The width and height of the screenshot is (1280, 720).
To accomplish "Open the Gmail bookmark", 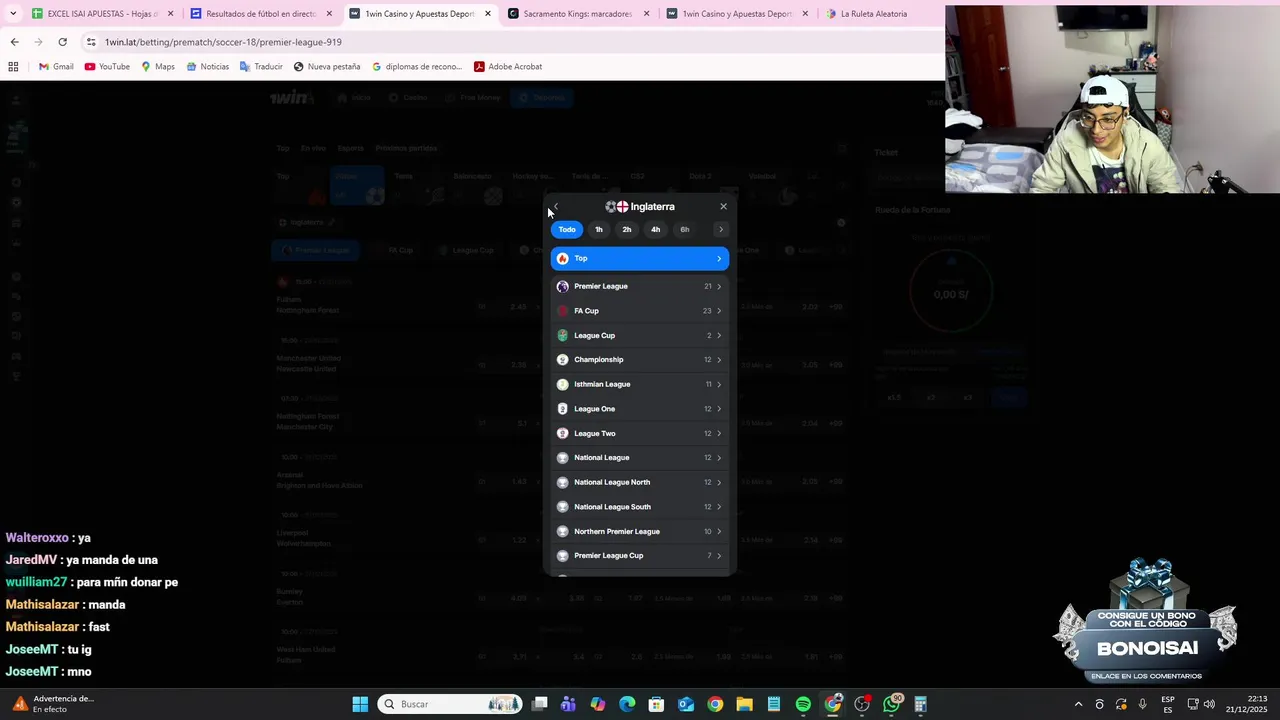I will [x=56, y=67].
